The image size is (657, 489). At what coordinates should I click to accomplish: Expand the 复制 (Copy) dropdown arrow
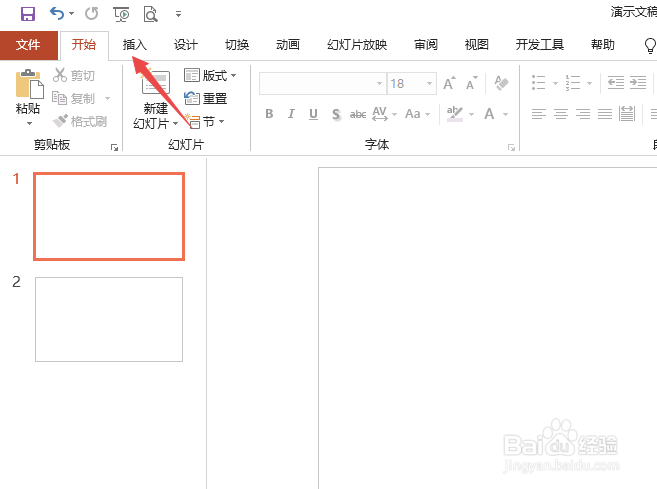point(108,98)
